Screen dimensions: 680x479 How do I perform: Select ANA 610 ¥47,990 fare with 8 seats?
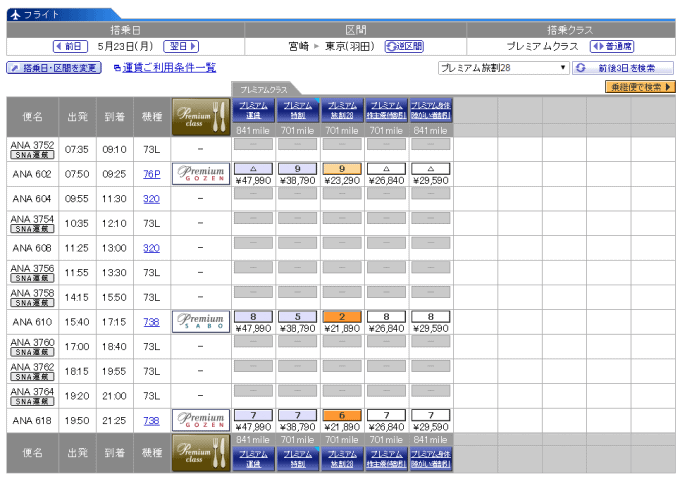[253, 316]
